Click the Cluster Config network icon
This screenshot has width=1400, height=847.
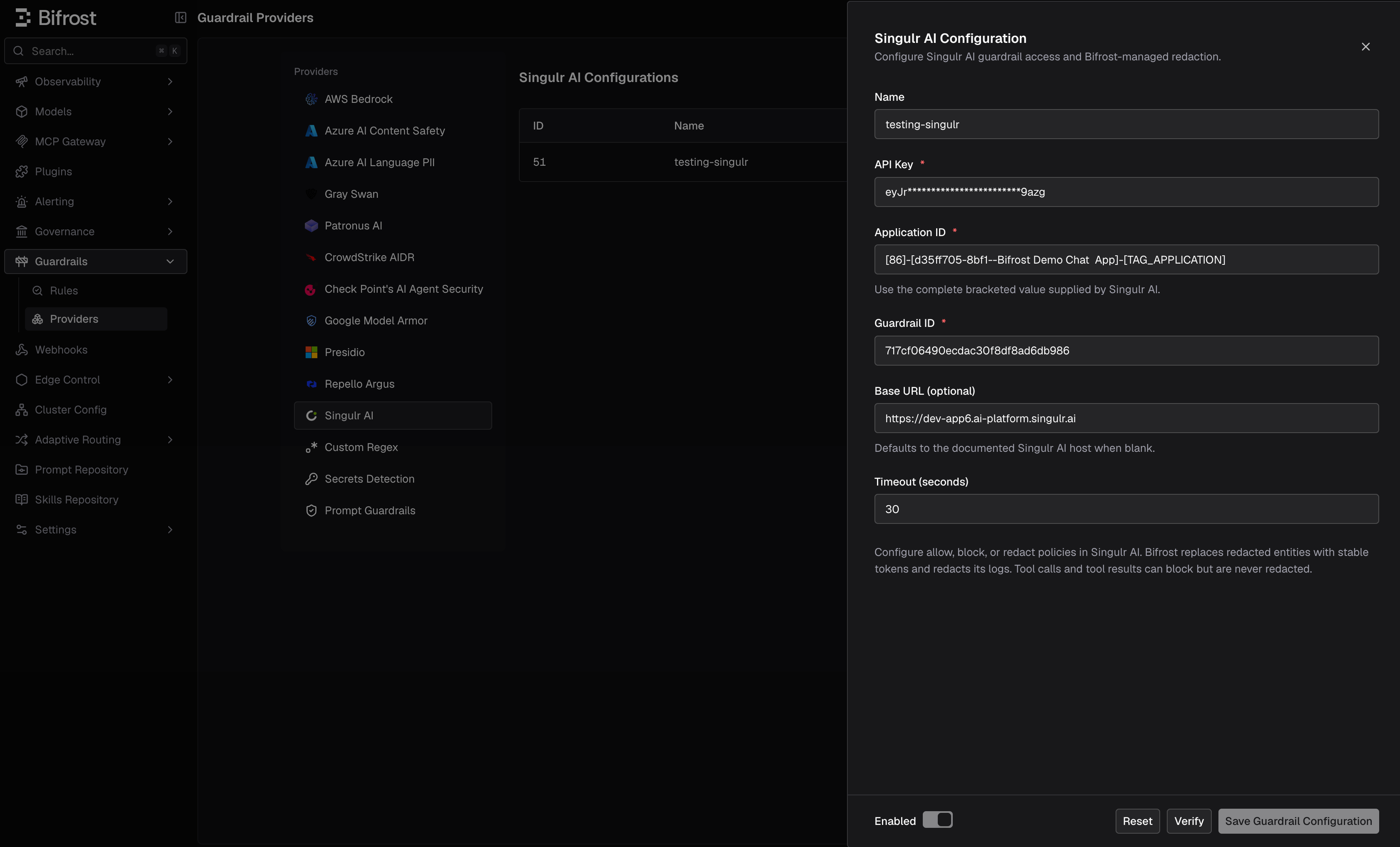pyautogui.click(x=22, y=410)
